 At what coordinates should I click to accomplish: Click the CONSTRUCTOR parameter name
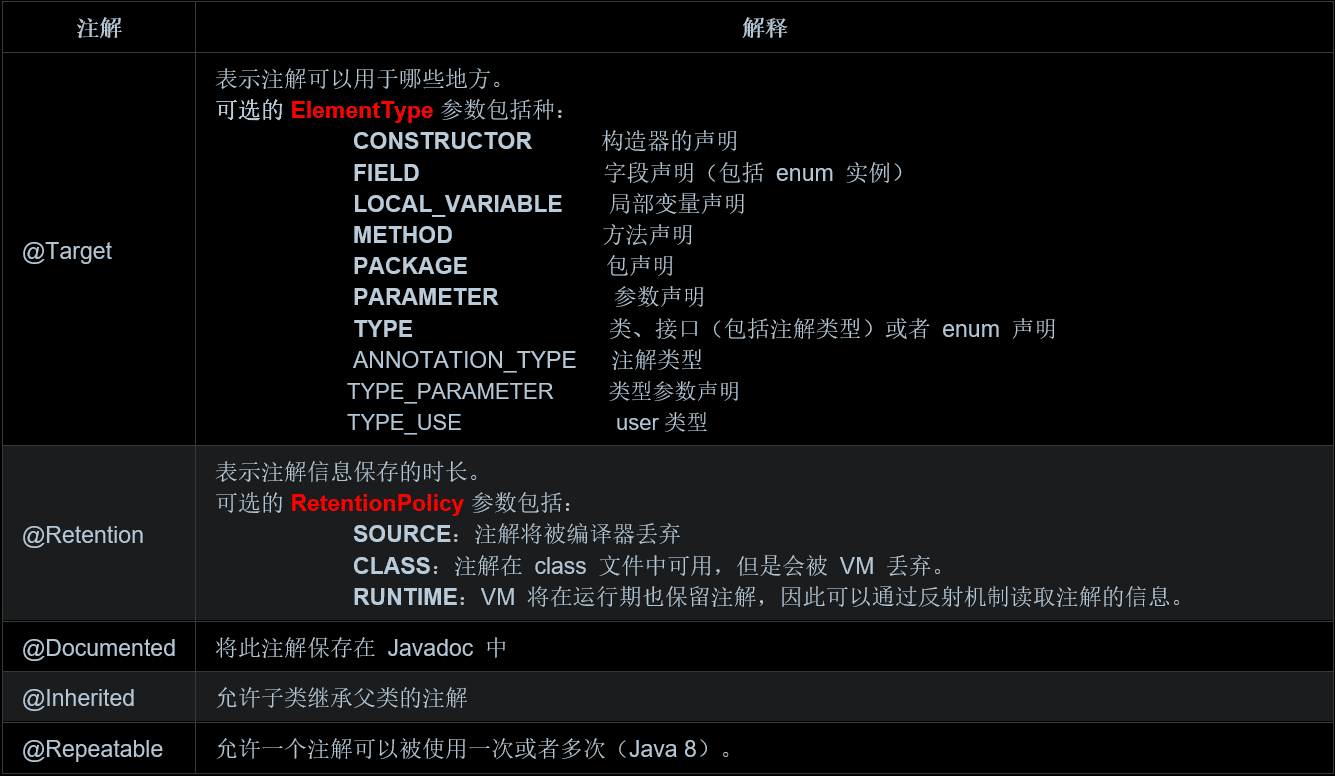(x=442, y=141)
